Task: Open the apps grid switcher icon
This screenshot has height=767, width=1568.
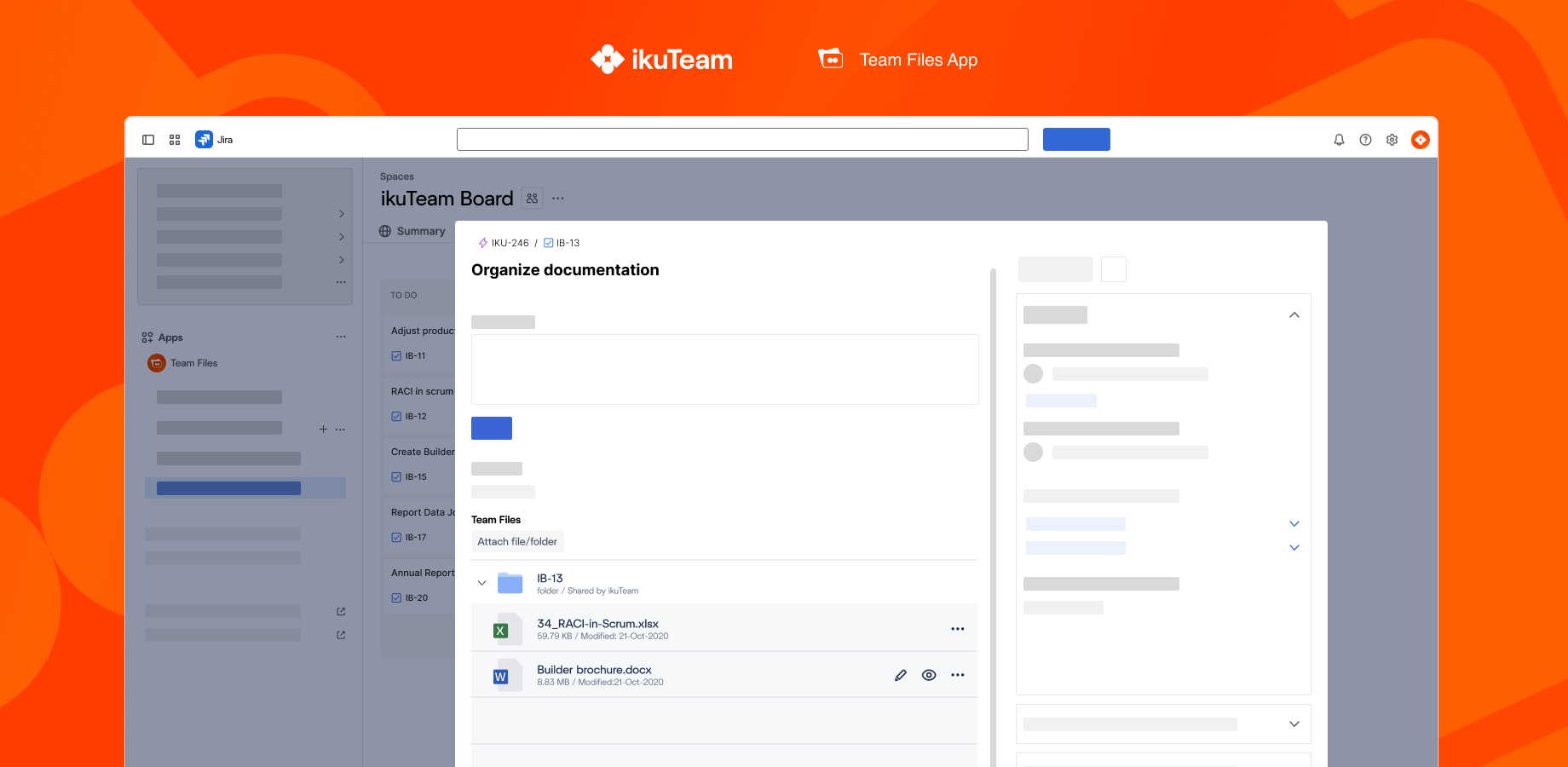Action: pyautogui.click(x=175, y=139)
